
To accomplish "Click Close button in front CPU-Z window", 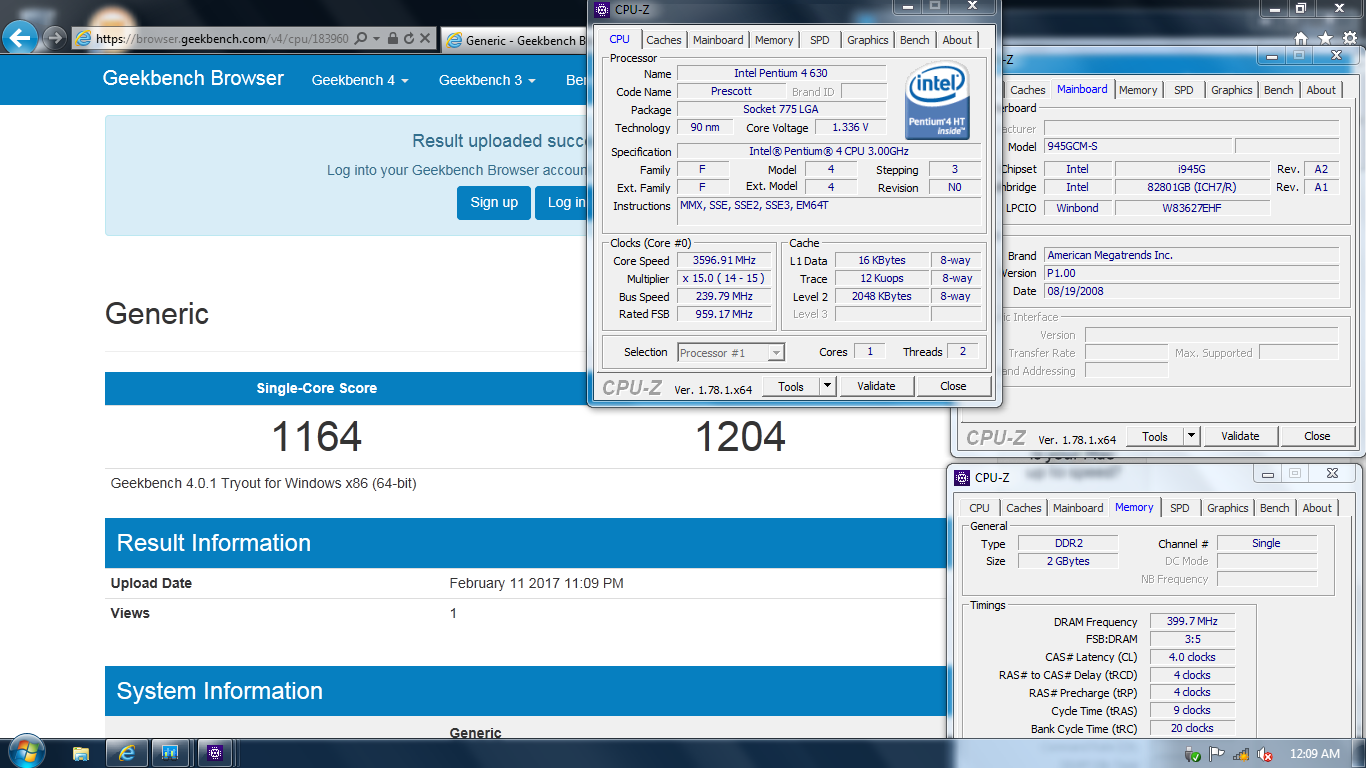I will 953,386.
